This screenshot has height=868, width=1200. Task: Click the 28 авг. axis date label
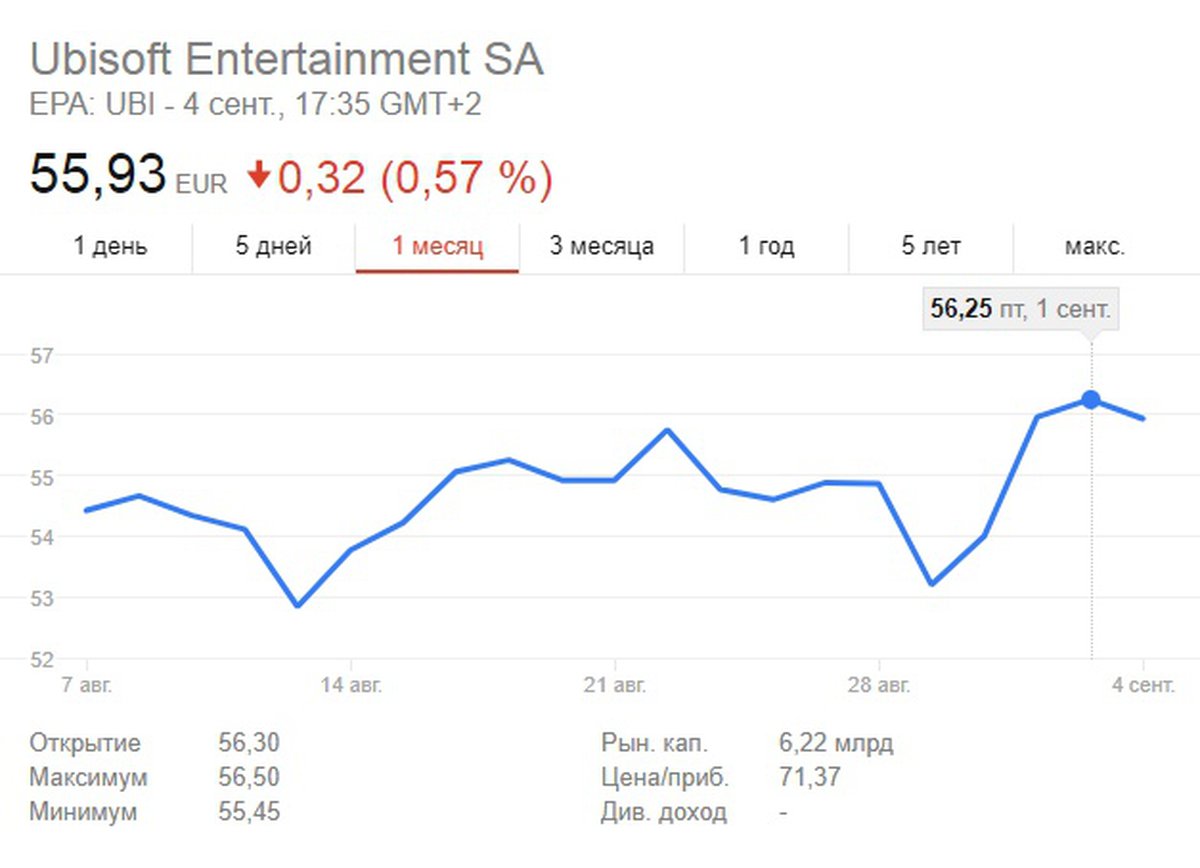pos(879,686)
